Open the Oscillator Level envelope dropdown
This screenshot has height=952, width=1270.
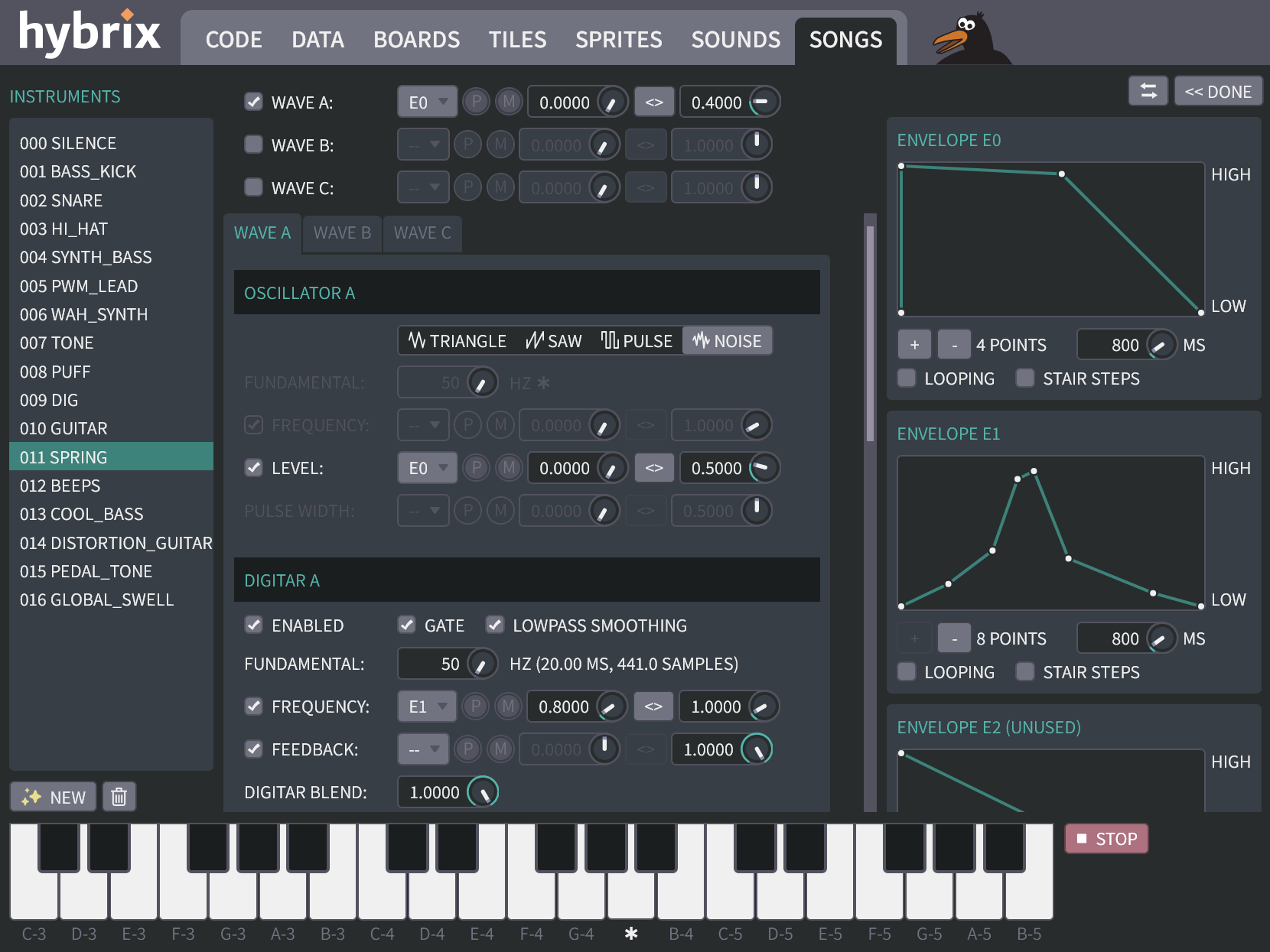pyautogui.click(x=427, y=468)
